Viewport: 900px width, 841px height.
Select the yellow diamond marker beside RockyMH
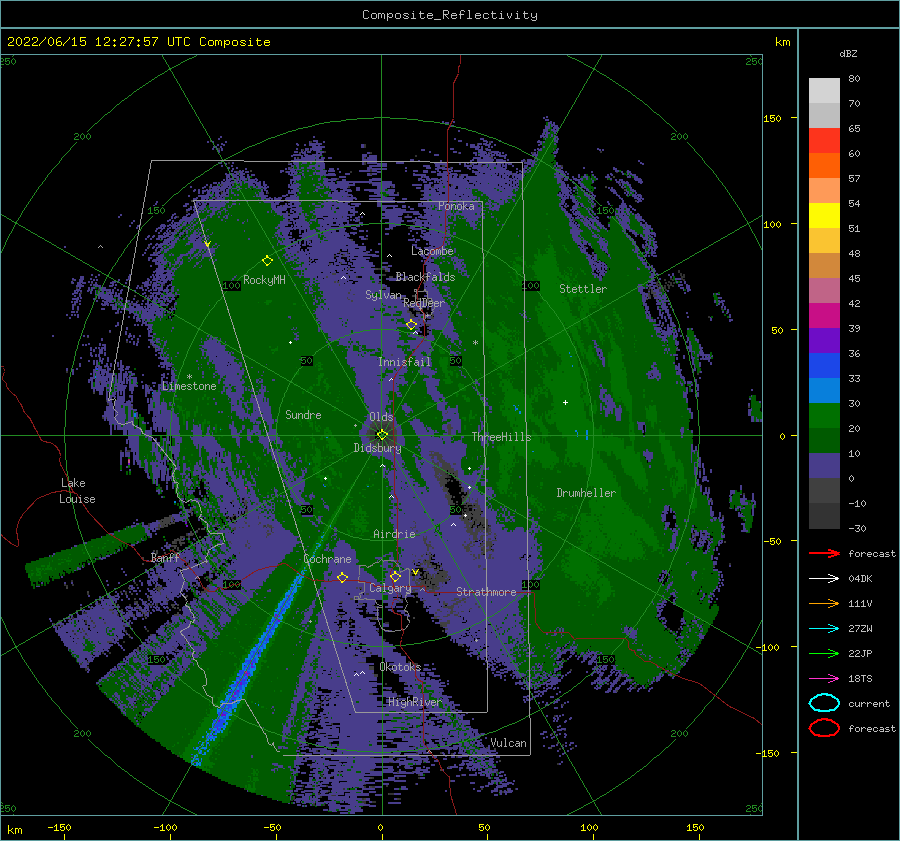[267, 261]
